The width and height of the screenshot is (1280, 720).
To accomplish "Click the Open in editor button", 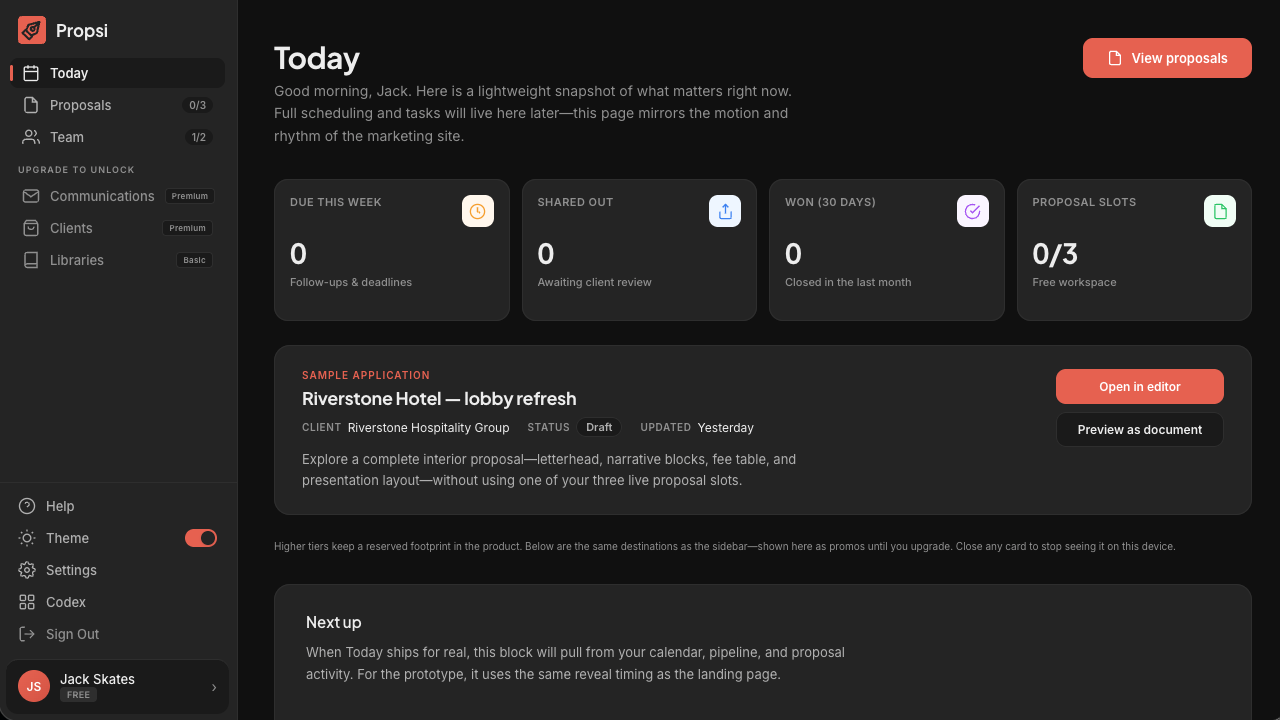I will tap(1140, 387).
